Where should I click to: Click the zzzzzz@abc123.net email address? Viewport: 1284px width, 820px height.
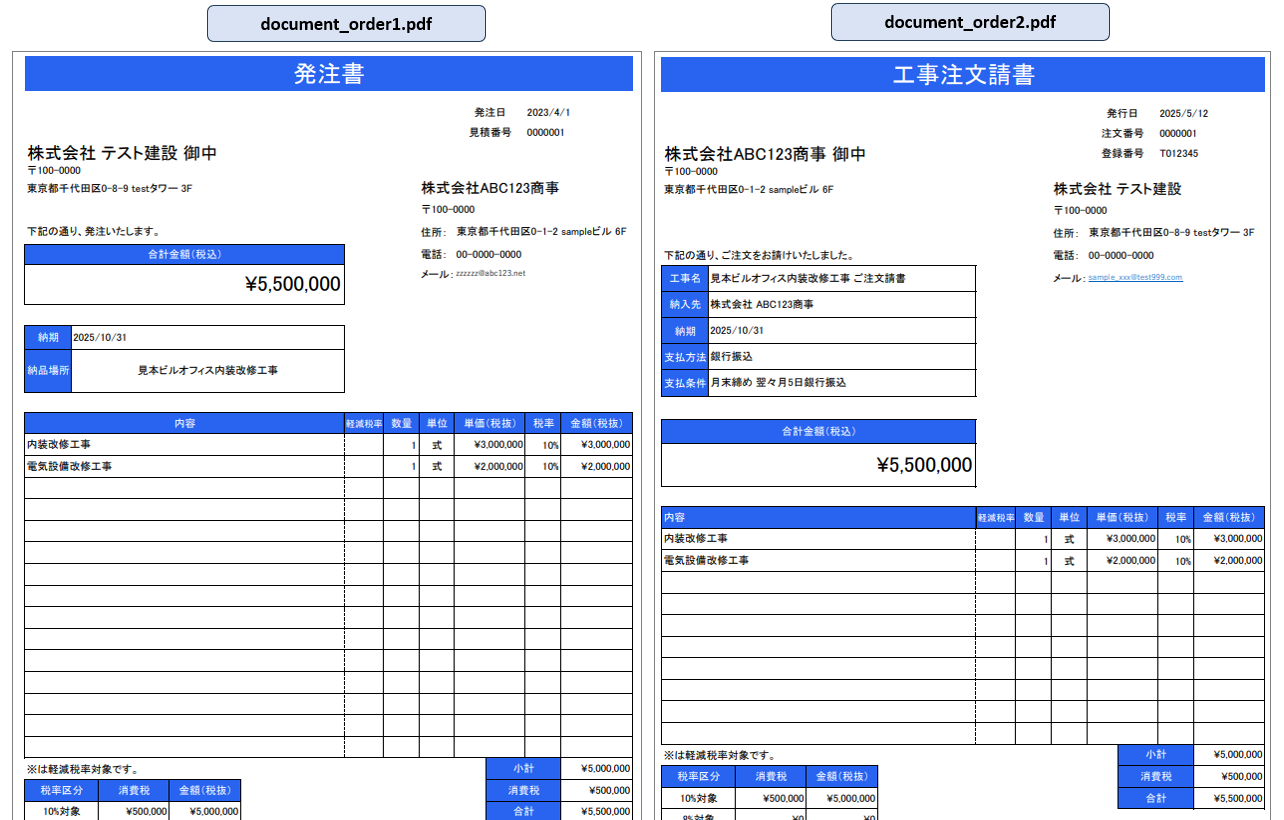point(490,273)
